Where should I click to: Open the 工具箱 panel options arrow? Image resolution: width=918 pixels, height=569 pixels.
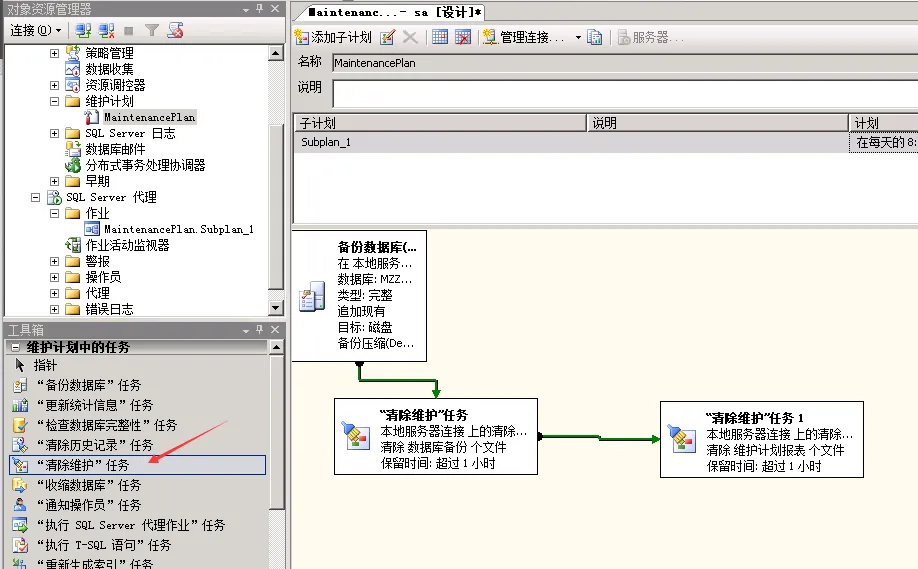click(246, 331)
